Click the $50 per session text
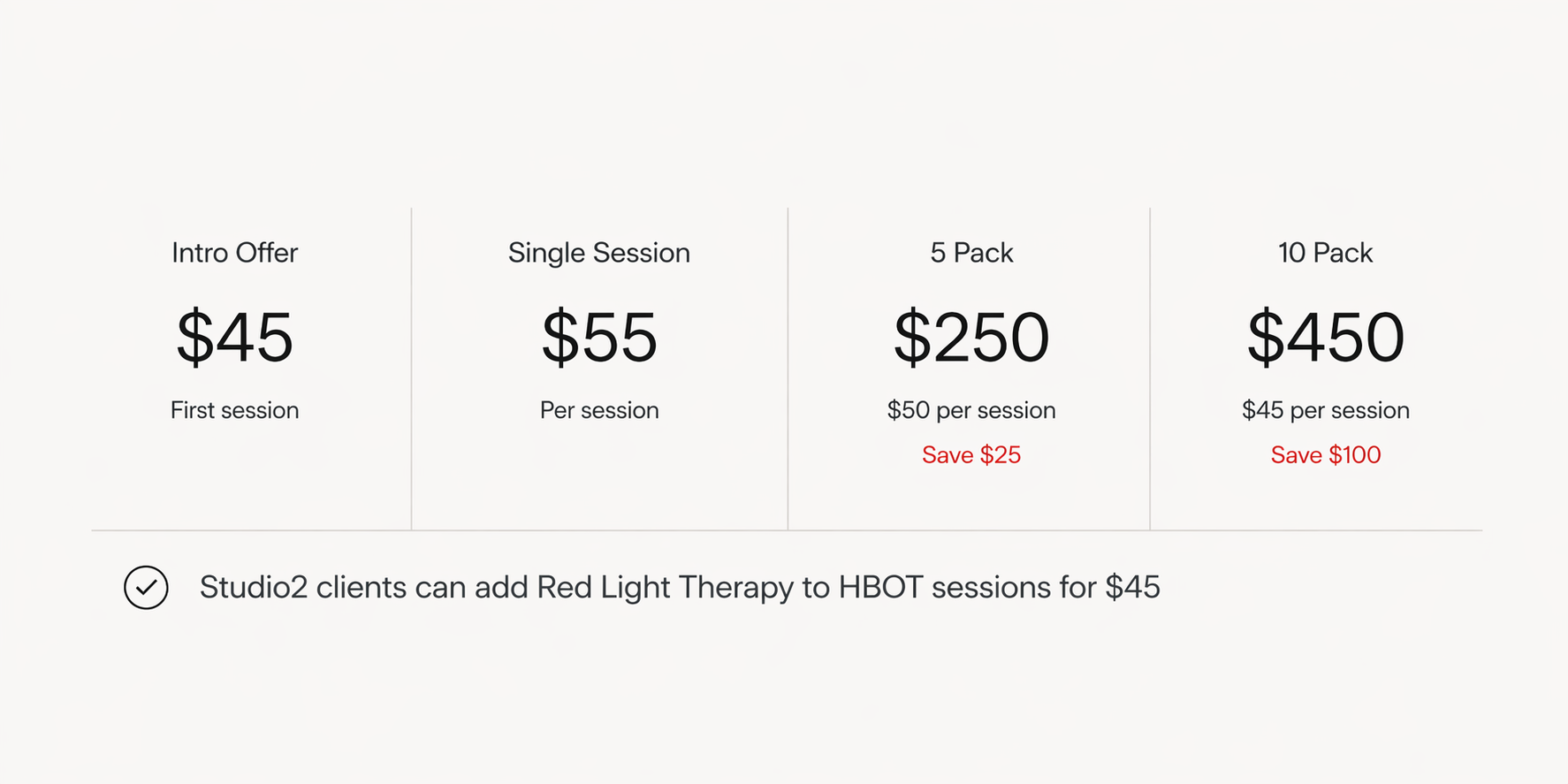The height and width of the screenshot is (784, 1568). [970, 410]
